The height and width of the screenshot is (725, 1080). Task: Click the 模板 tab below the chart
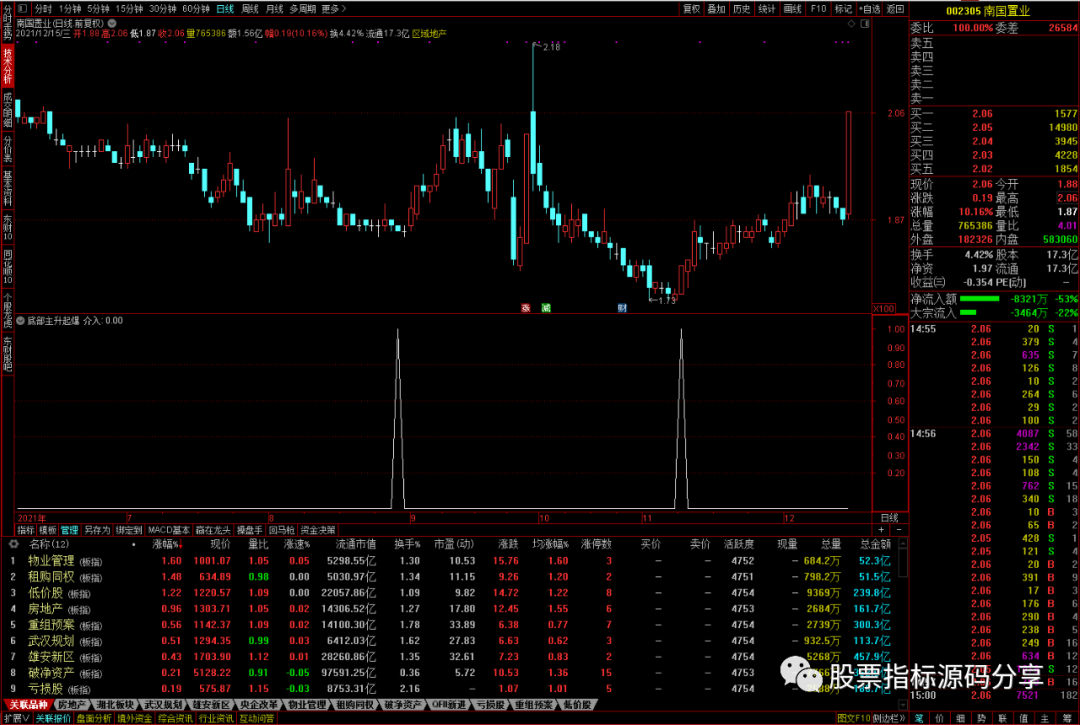tap(48, 530)
